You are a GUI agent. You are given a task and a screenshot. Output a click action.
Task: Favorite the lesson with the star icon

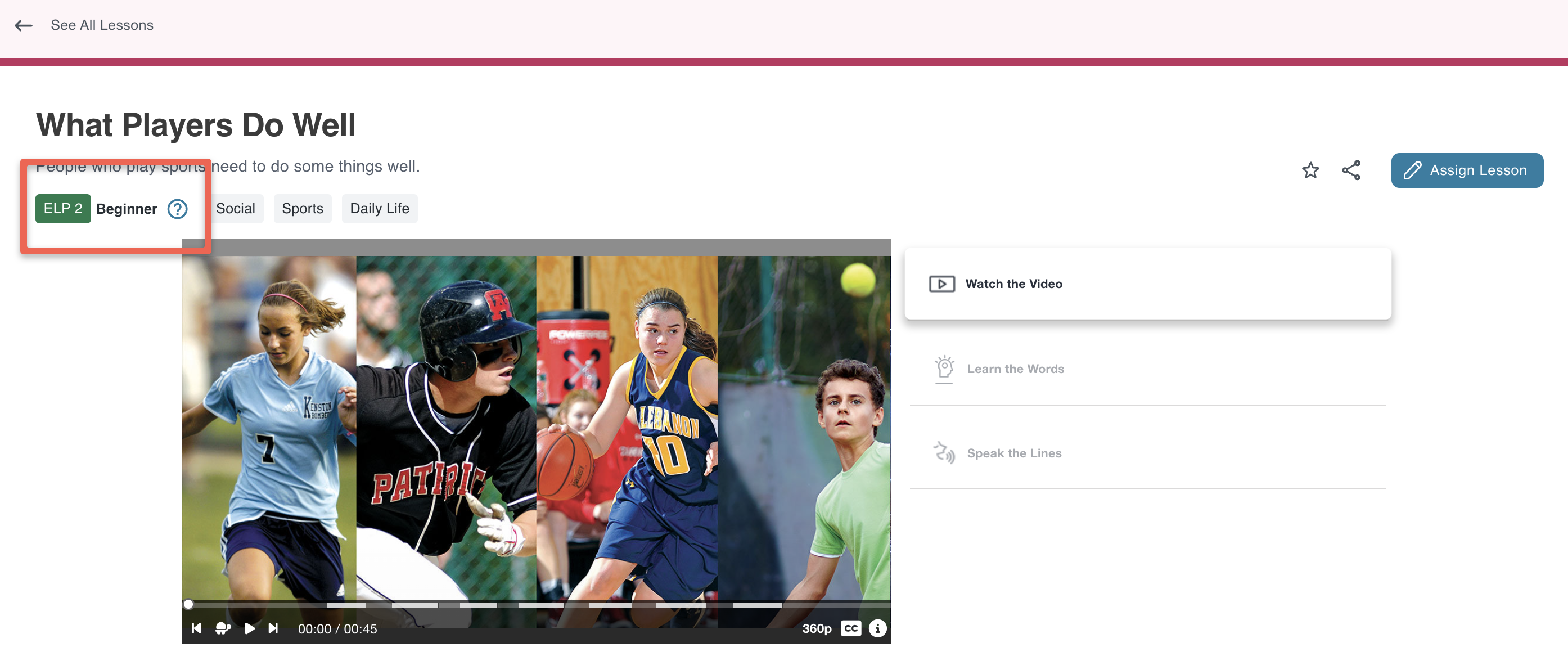(x=1310, y=170)
